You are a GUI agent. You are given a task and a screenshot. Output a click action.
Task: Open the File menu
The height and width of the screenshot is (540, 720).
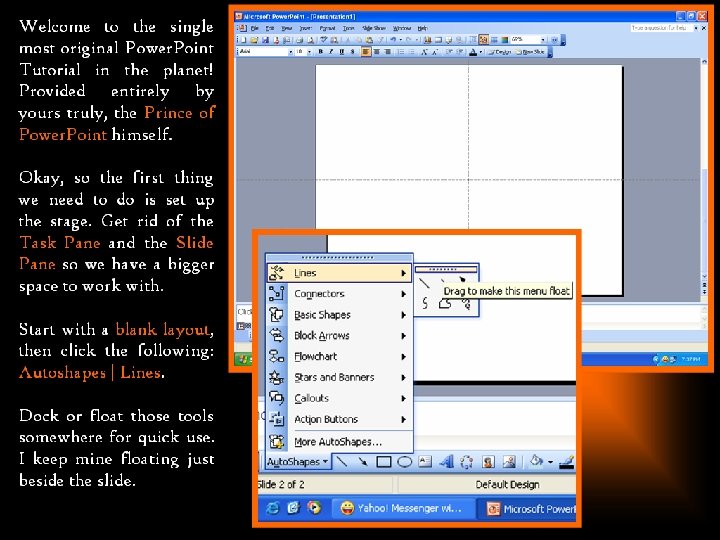click(x=254, y=28)
